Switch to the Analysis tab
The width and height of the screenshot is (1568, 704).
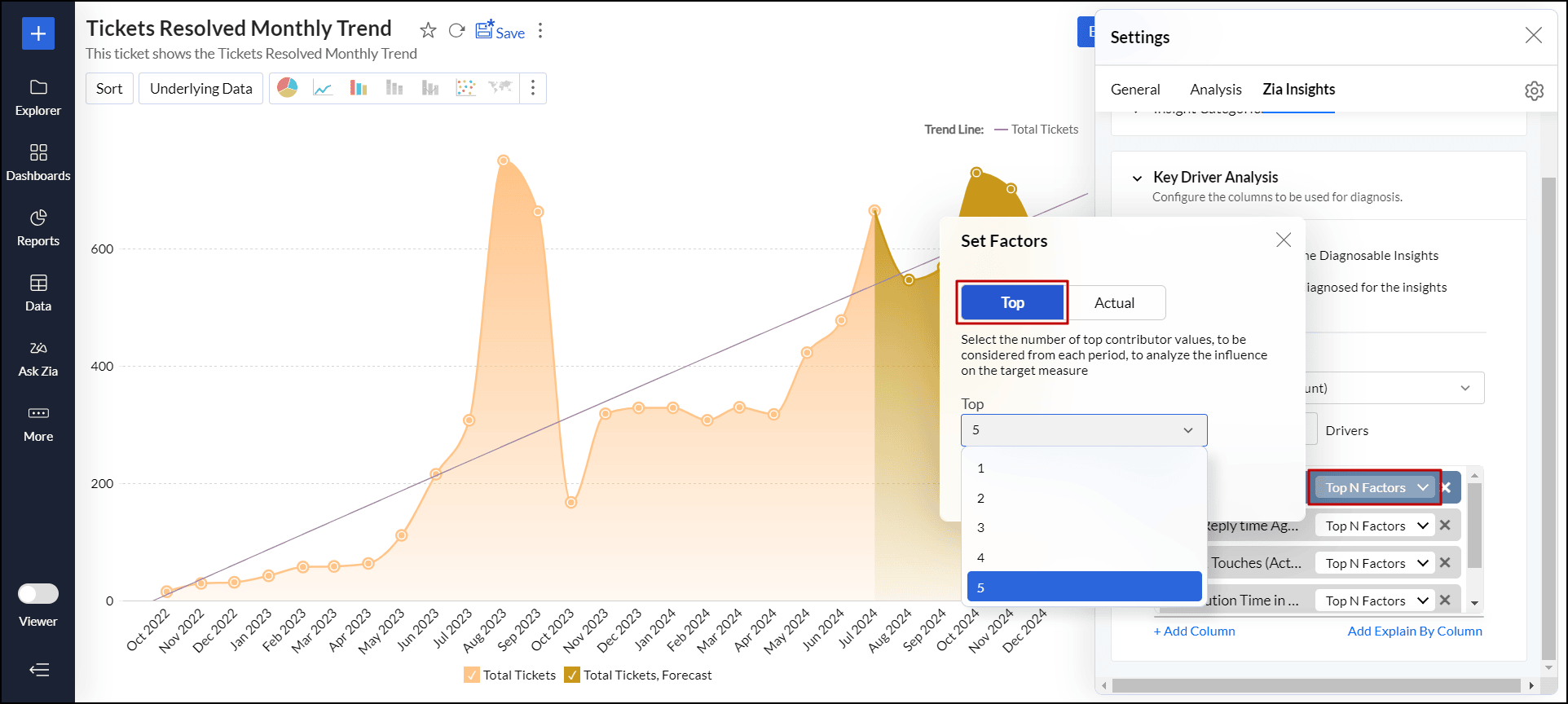point(1215,90)
